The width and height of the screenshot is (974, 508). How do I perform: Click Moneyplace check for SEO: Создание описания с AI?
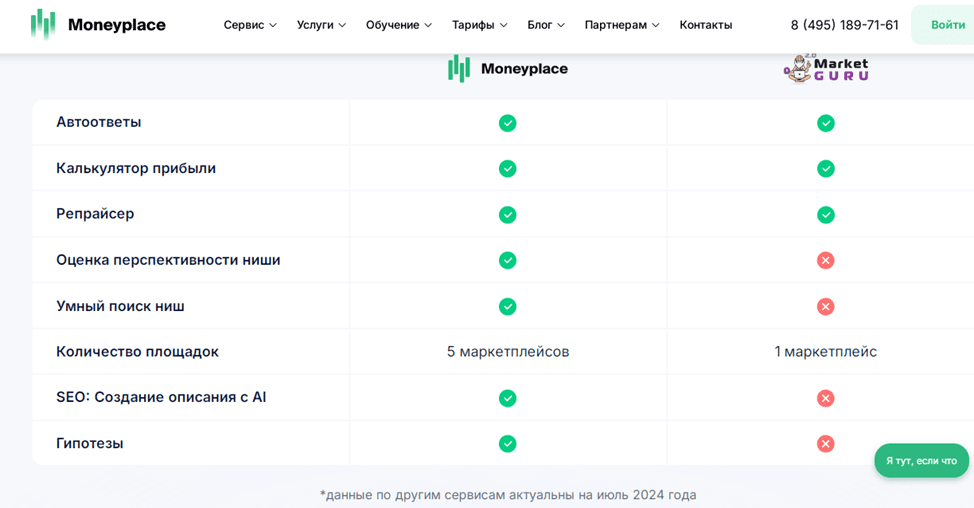click(x=508, y=398)
